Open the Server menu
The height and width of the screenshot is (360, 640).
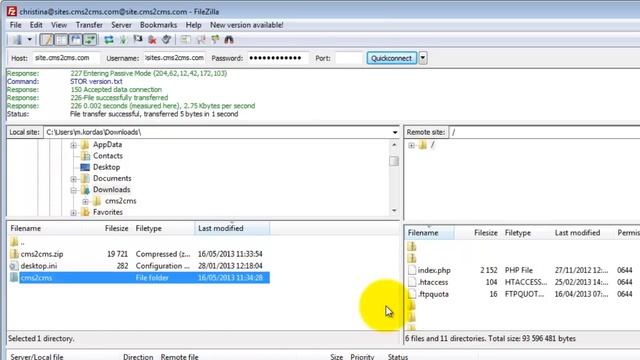[x=121, y=25]
